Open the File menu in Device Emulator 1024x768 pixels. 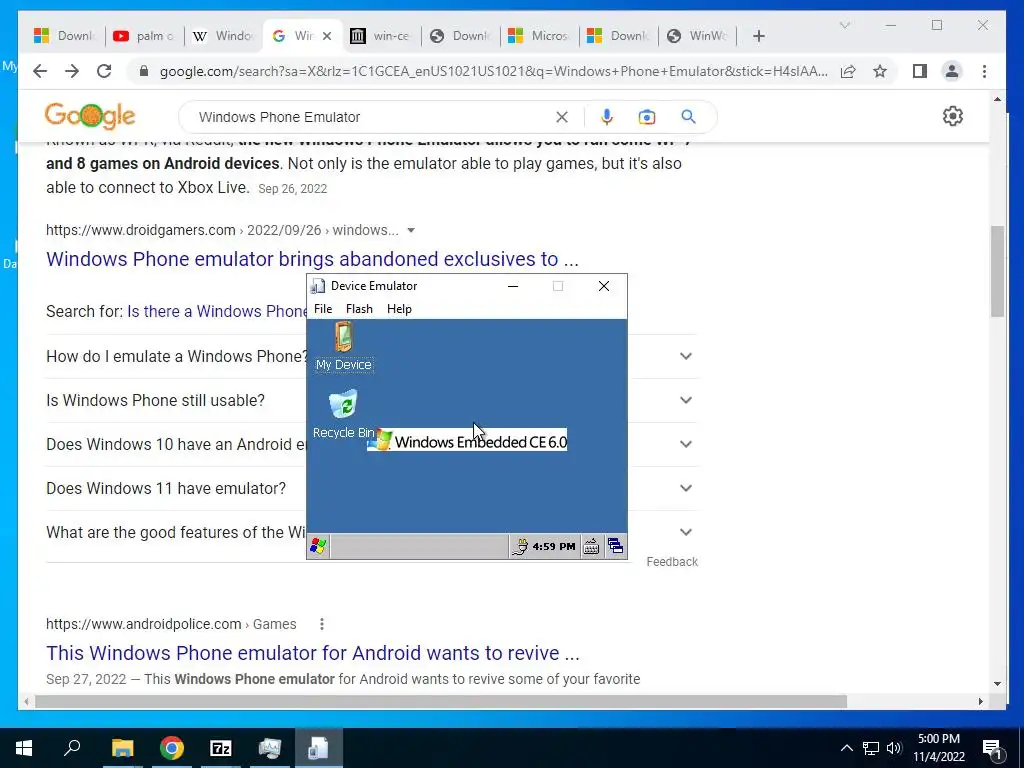(x=323, y=309)
